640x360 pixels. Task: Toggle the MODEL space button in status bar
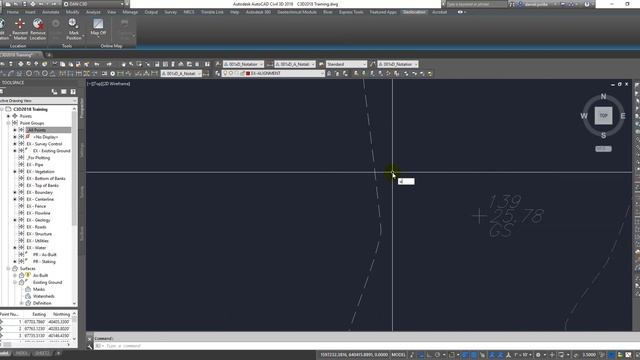(399, 355)
